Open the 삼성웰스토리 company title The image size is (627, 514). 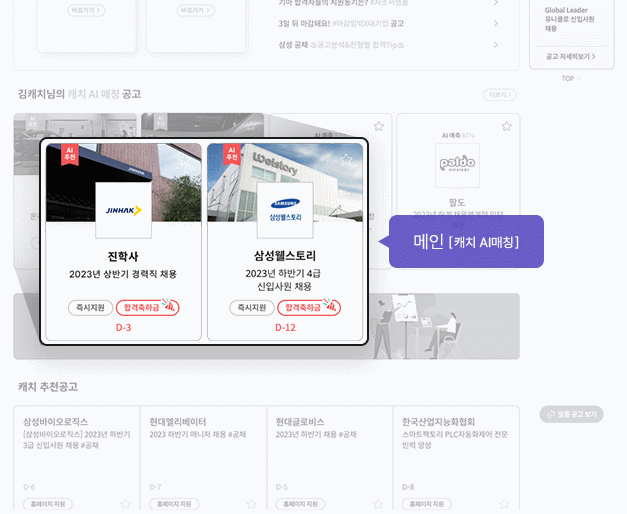[285, 256]
